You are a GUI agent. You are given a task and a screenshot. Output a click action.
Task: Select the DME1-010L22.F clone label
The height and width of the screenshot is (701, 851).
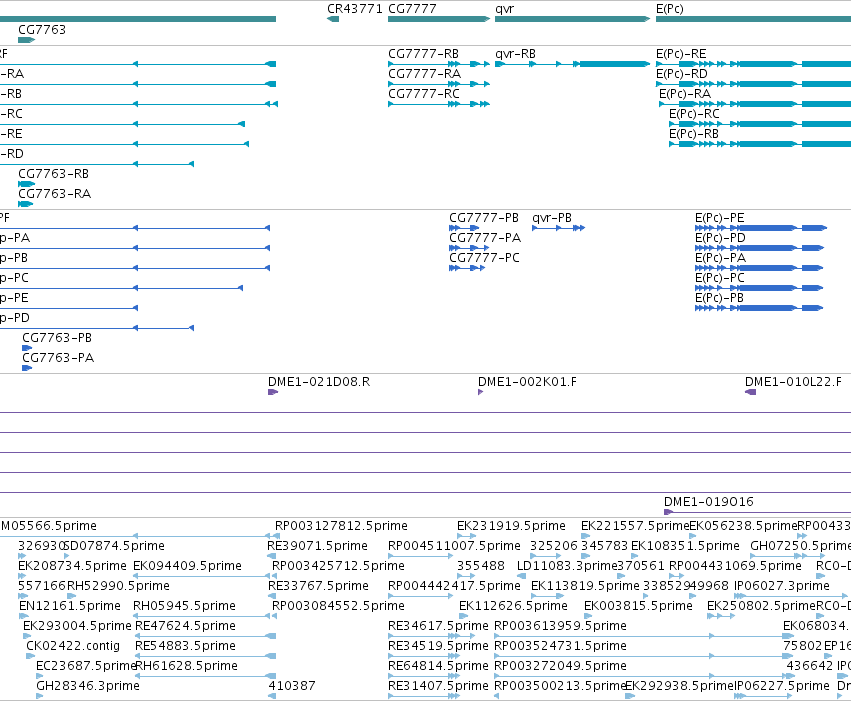point(793,382)
